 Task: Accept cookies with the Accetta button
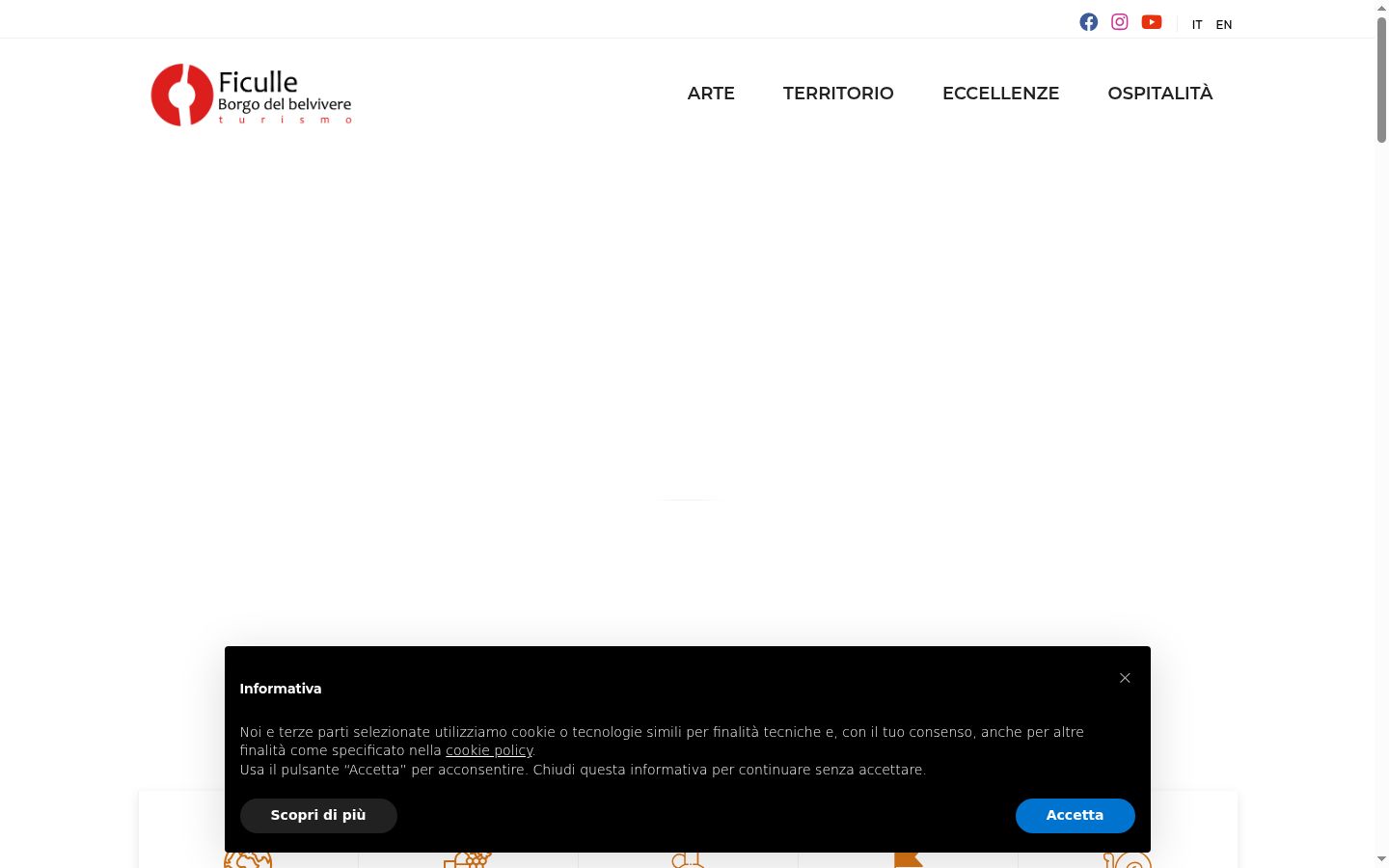pyautogui.click(x=1075, y=816)
